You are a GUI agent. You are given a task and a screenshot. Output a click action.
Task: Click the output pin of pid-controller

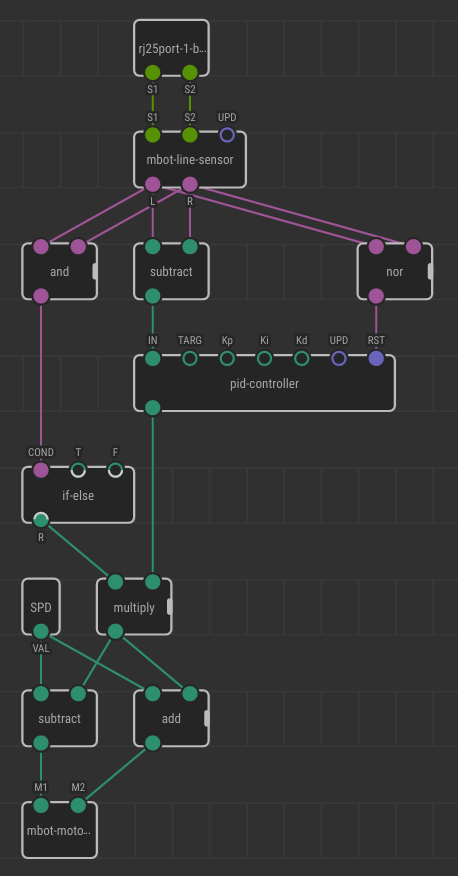click(152, 408)
